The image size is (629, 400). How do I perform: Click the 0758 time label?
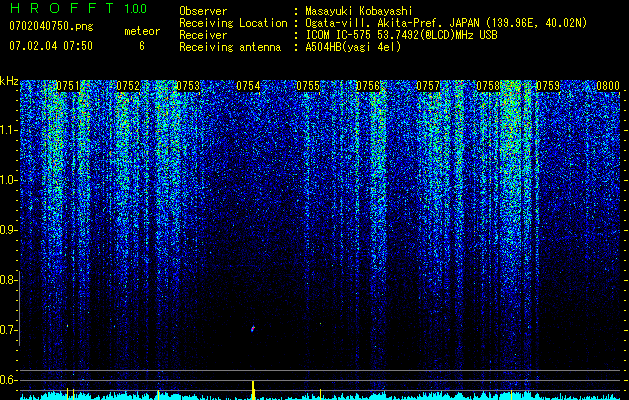[x=488, y=86]
